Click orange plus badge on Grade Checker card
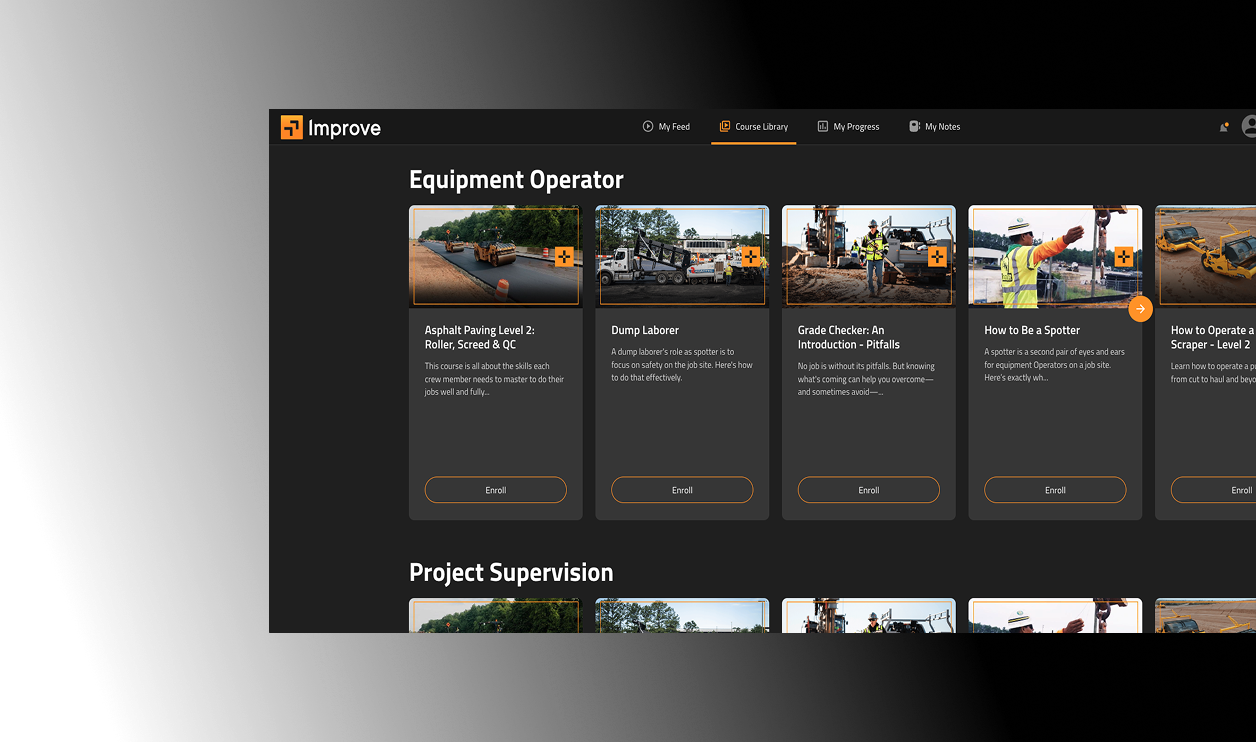Image resolution: width=1256 pixels, height=742 pixels. (937, 257)
